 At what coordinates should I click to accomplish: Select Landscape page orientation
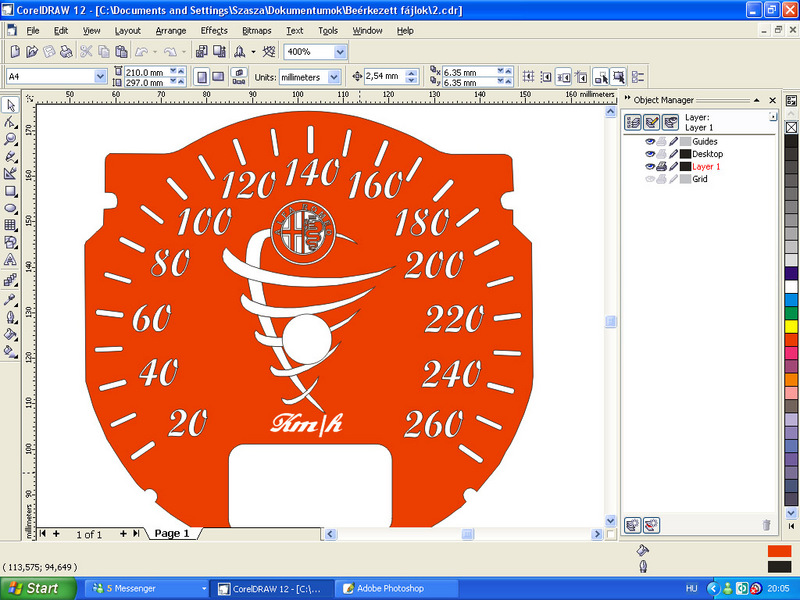point(218,77)
